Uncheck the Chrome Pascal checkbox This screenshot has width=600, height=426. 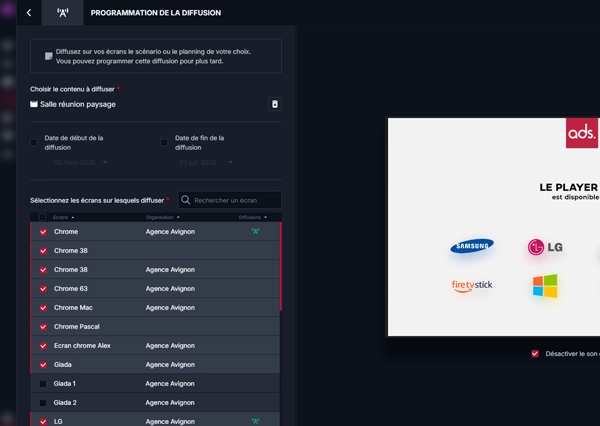pyautogui.click(x=43, y=326)
